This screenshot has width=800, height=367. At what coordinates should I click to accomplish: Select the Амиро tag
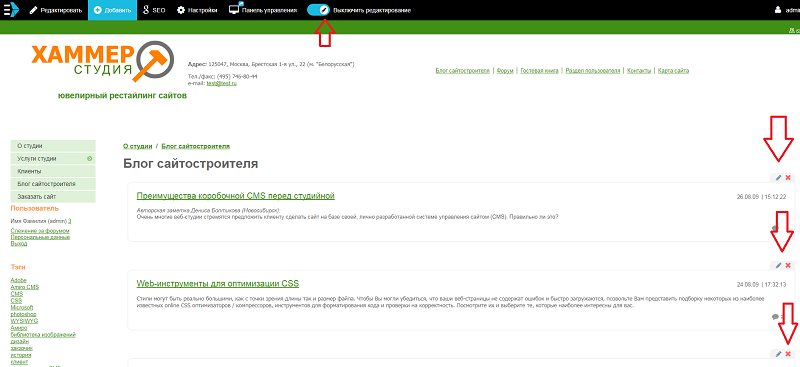[x=19, y=328]
